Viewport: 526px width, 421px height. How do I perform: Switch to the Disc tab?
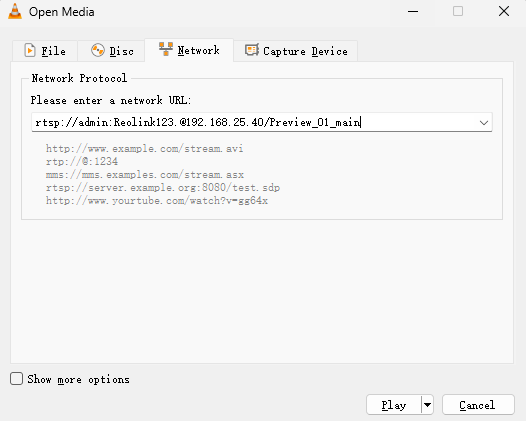point(112,51)
